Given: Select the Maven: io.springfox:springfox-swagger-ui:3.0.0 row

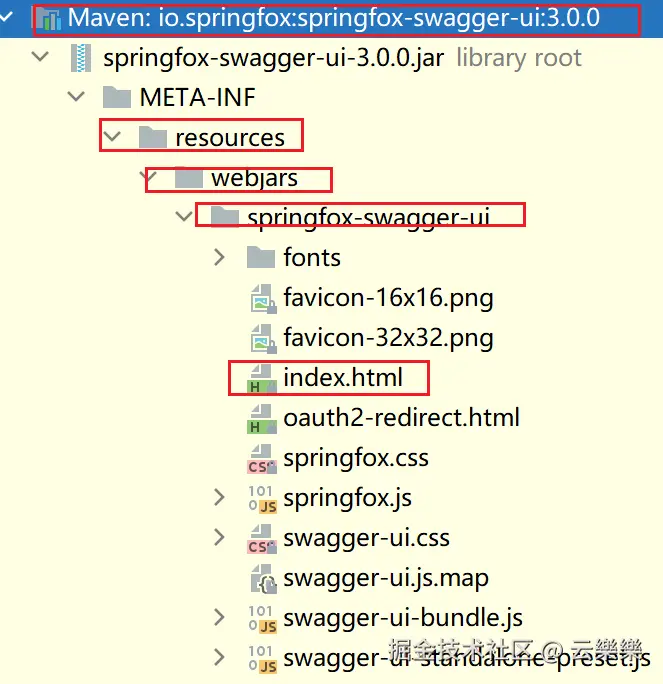Looking at the screenshot, I should tap(332, 19).
